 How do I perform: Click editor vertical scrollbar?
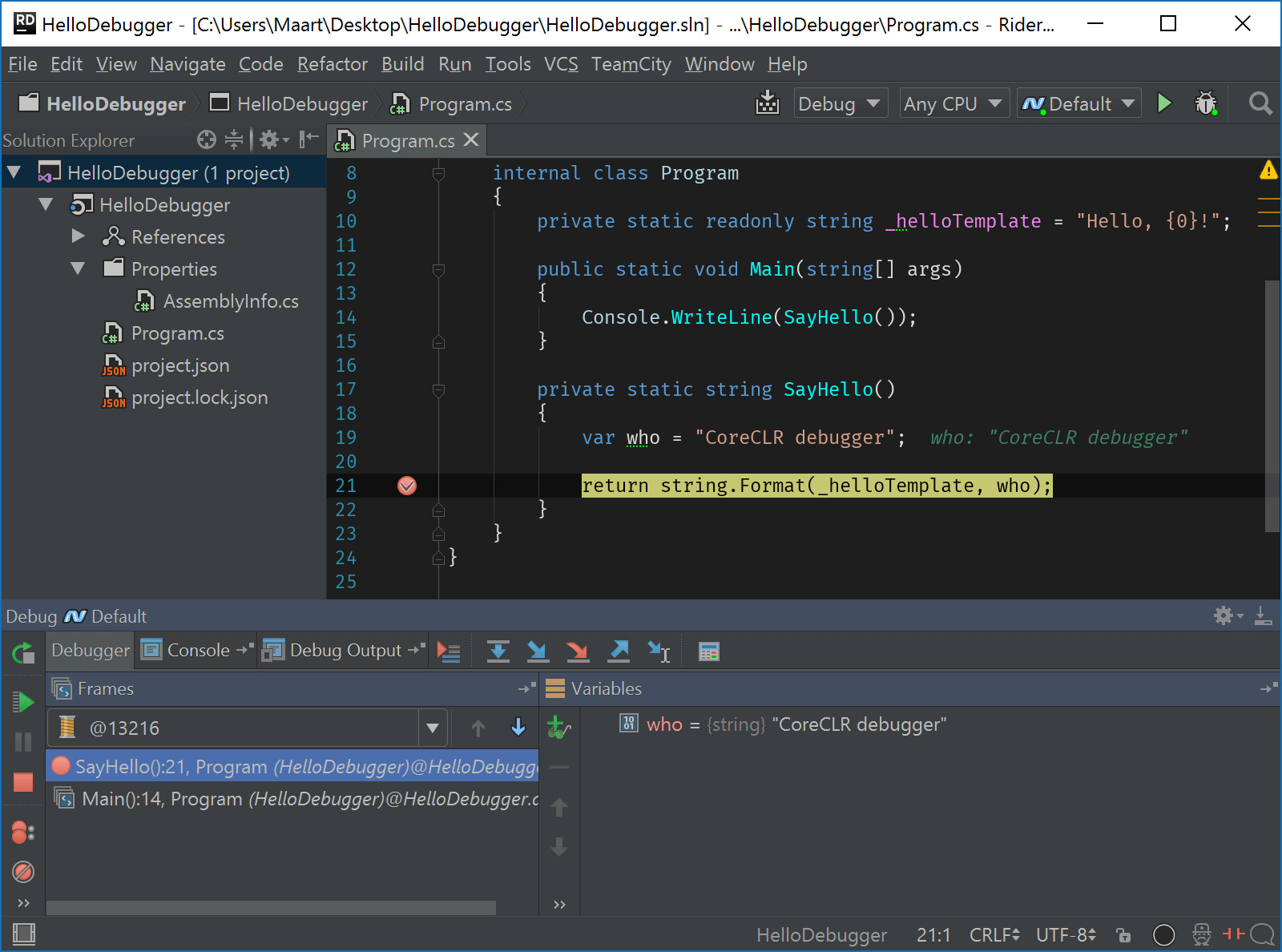[1272, 405]
